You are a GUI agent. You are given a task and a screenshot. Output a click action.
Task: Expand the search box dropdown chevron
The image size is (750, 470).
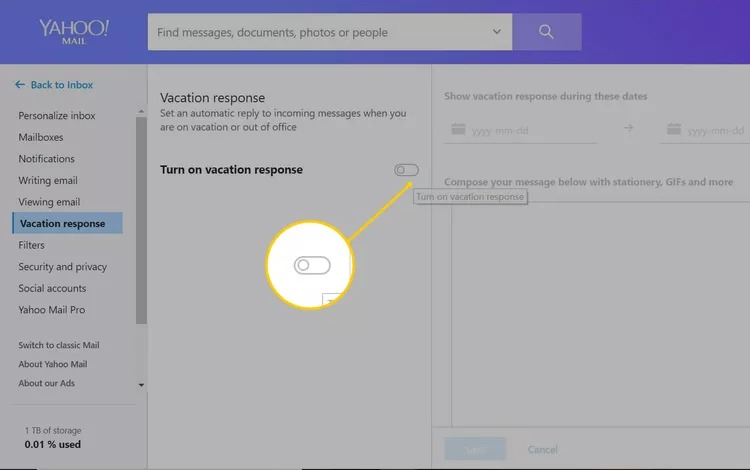click(497, 32)
